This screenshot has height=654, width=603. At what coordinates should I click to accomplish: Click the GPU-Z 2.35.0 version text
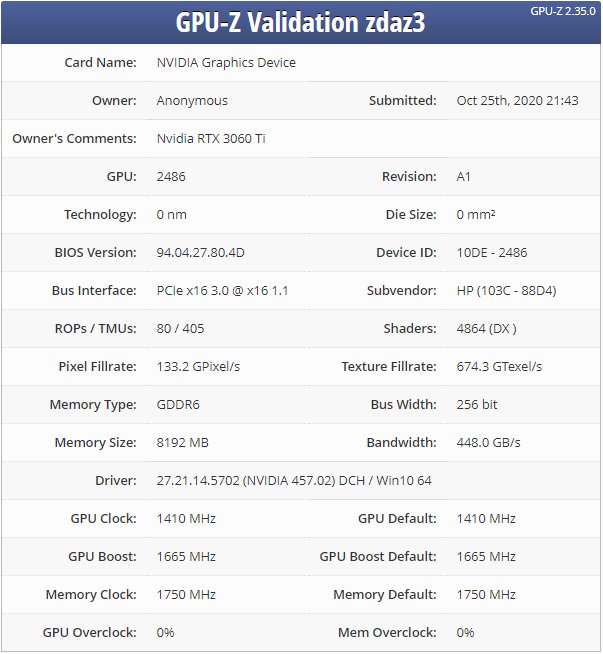coord(564,11)
